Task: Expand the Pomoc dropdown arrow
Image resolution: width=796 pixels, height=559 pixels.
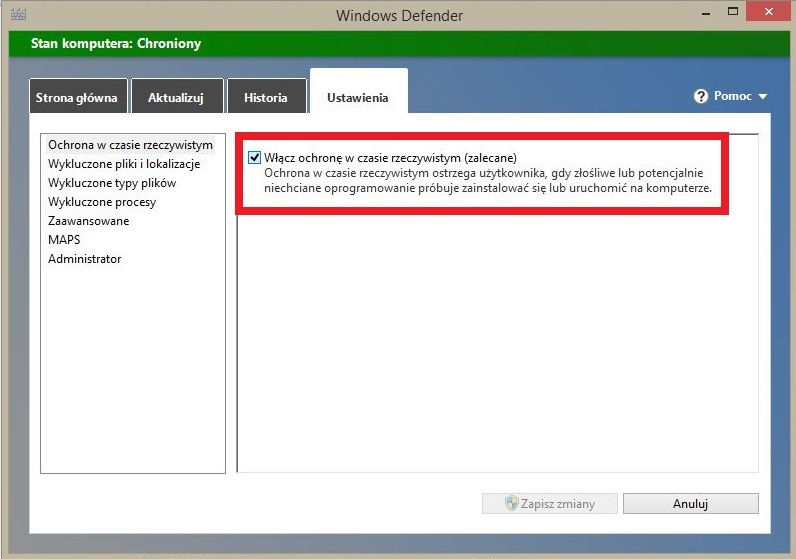Action: pyautogui.click(x=762, y=96)
